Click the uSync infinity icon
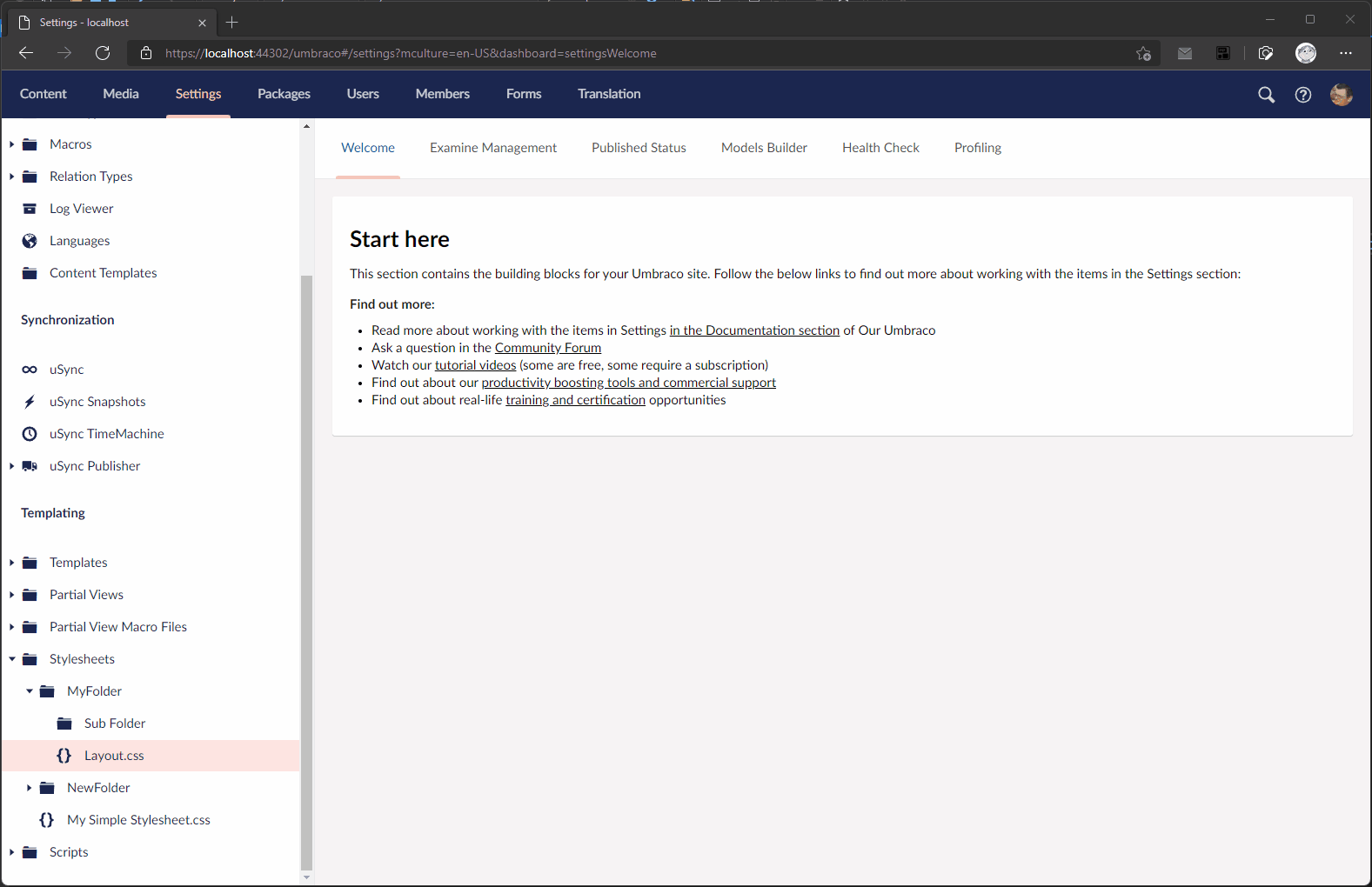The width and height of the screenshot is (1372, 887). click(x=30, y=370)
